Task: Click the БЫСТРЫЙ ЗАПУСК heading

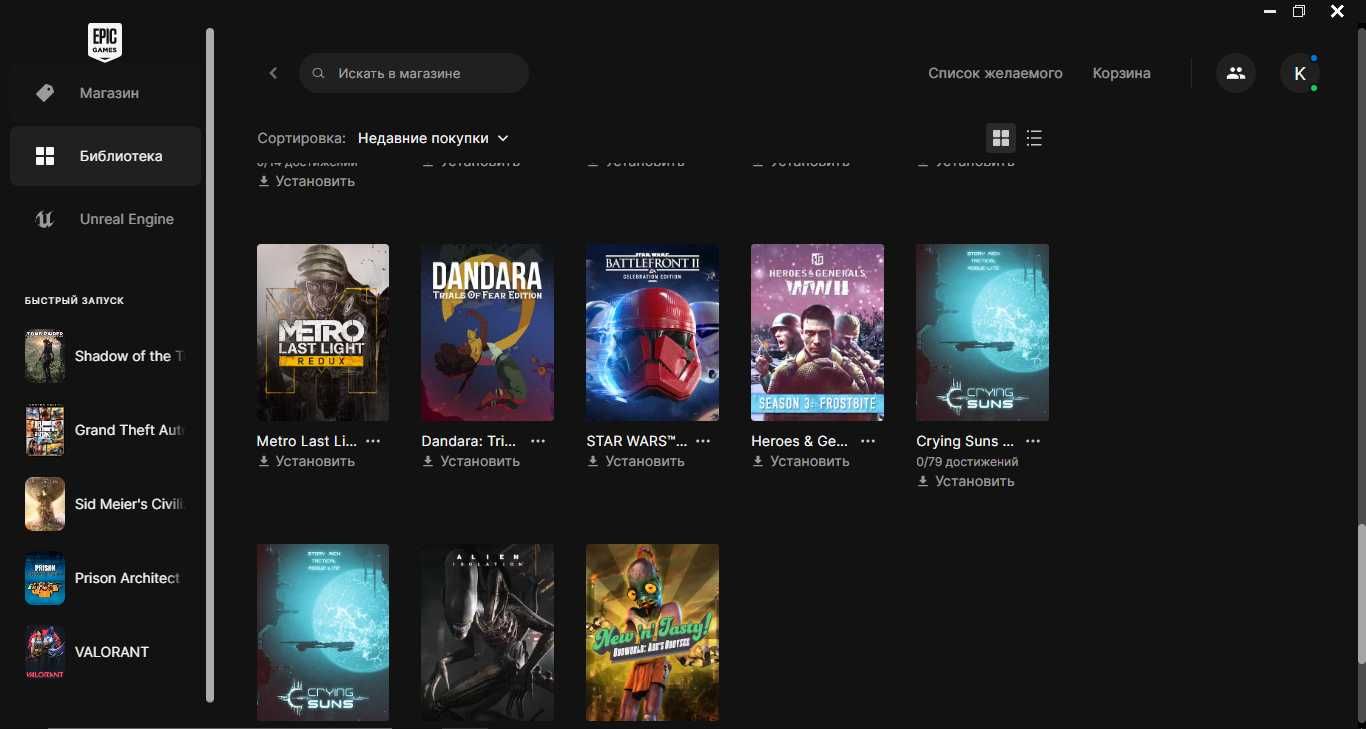Action: point(75,300)
